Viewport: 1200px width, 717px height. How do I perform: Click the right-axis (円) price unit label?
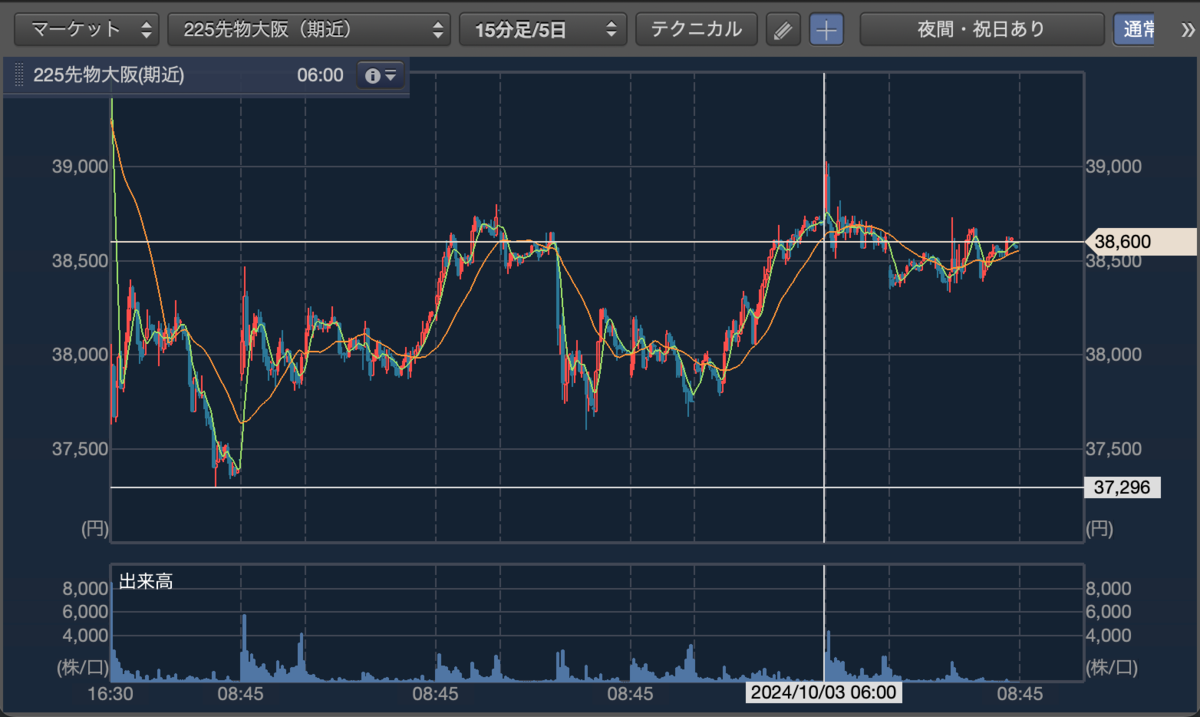pyautogui.click(x=1100, y=528)
